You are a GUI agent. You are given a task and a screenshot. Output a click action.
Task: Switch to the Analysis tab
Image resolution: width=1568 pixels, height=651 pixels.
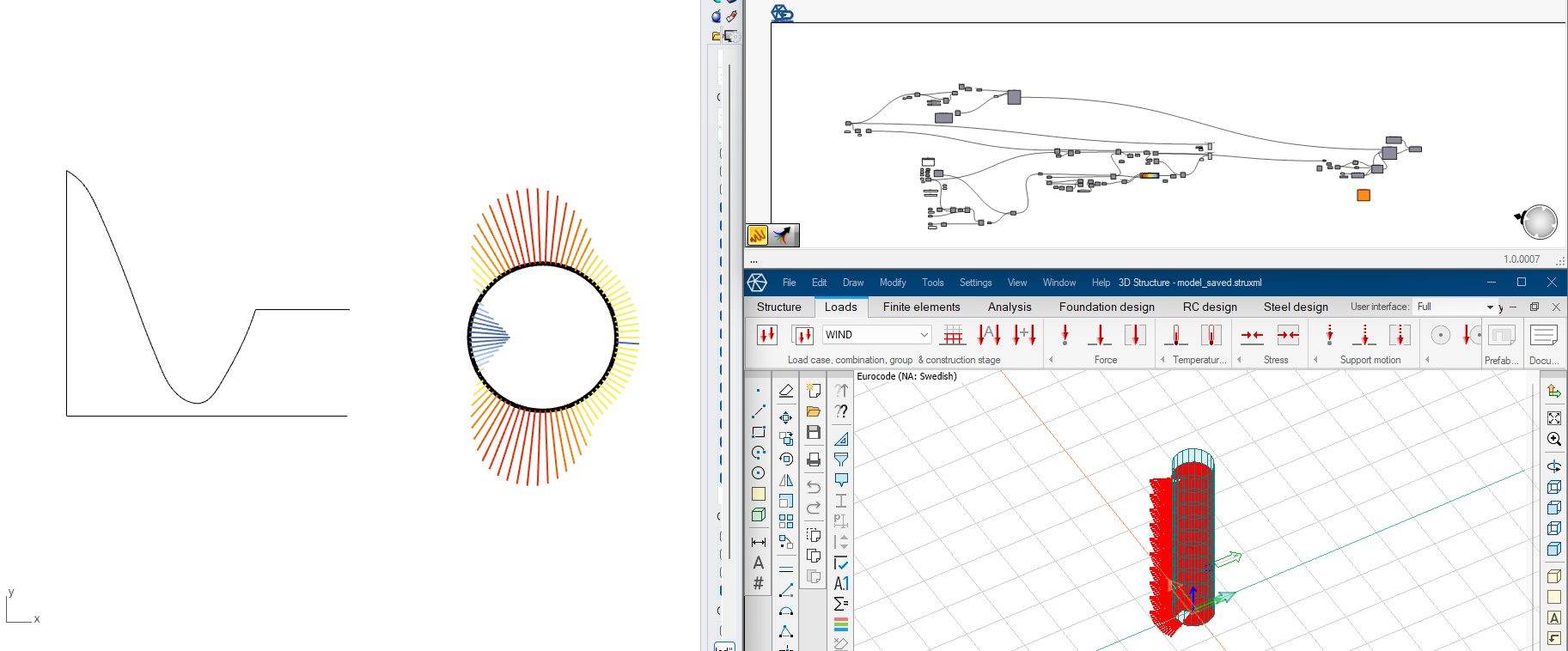click(x=1009, y=307)
